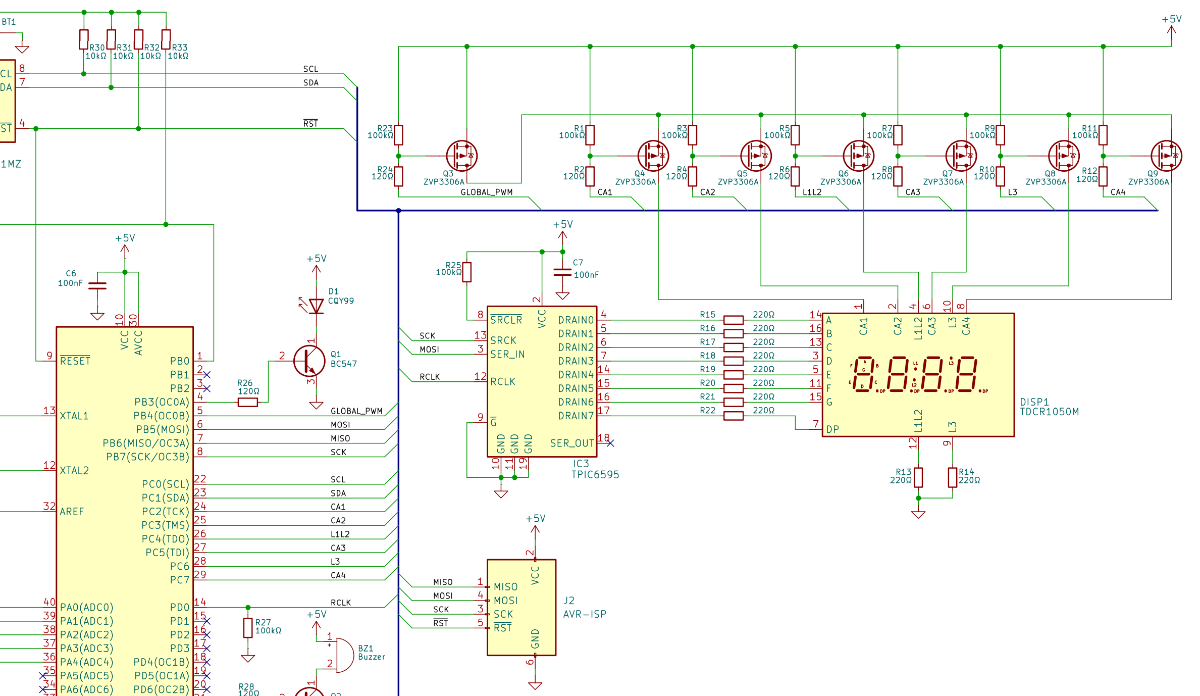This screenshot has width=1200, height=696.
Task: Select the R27 100kΩ pull-down resistor
Action: (x=248, y=627)
